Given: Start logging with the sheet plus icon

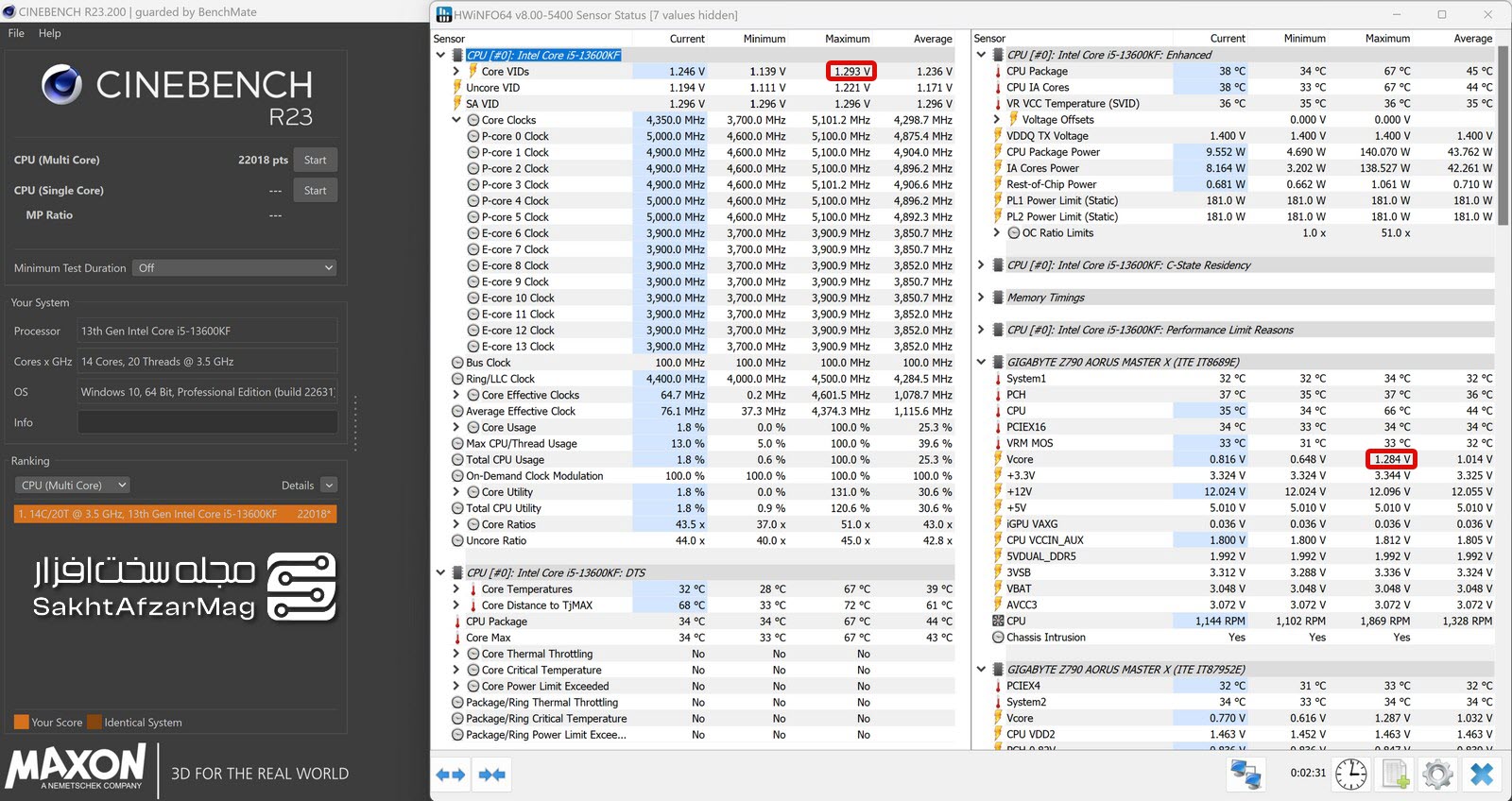Looking at the screenshot, I should [x=1396, y=775].
